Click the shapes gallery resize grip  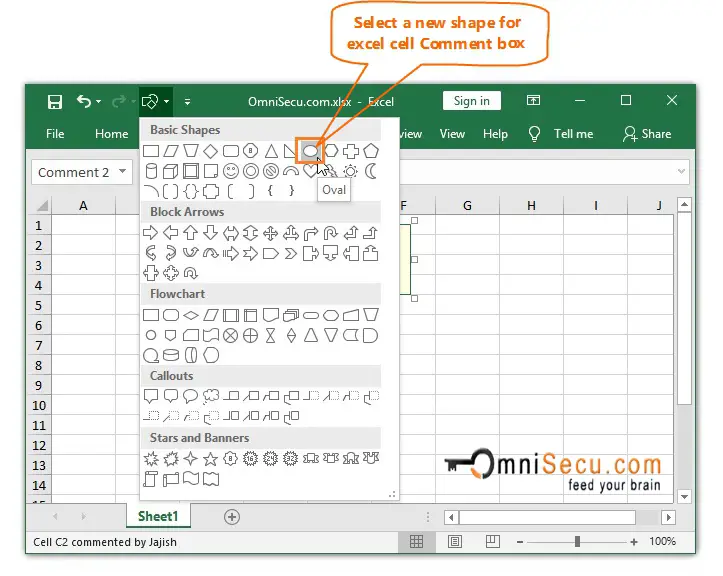click(x=392, y=494)
